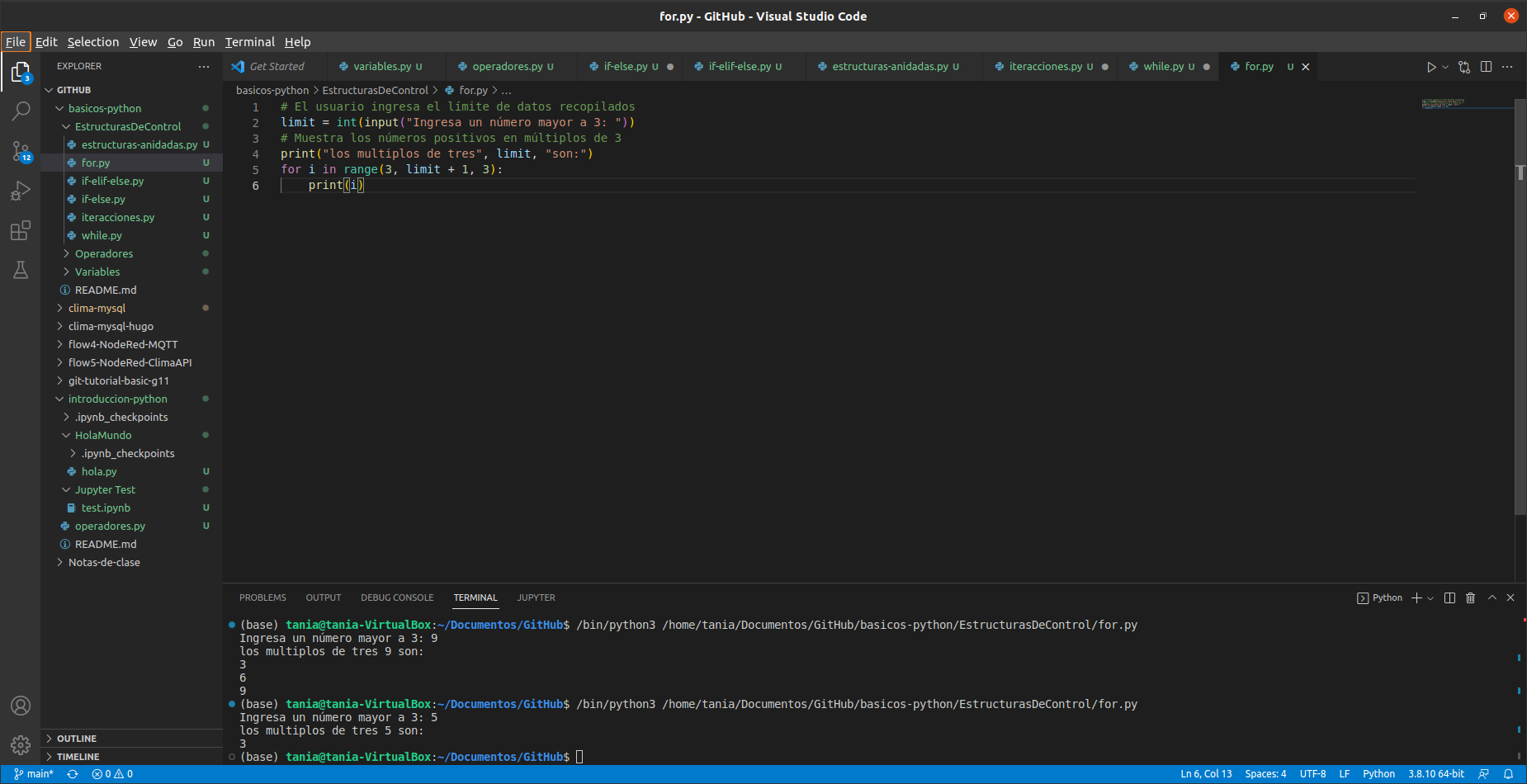
Task: Collapse the EstructurasDeControl folder
Action: pyautogui.click(x=132, y=126)
